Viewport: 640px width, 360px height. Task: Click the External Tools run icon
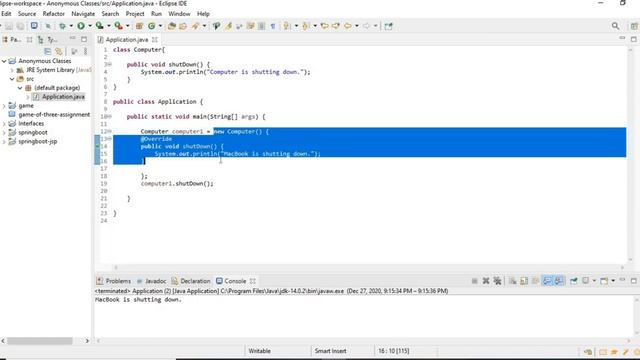118,26
